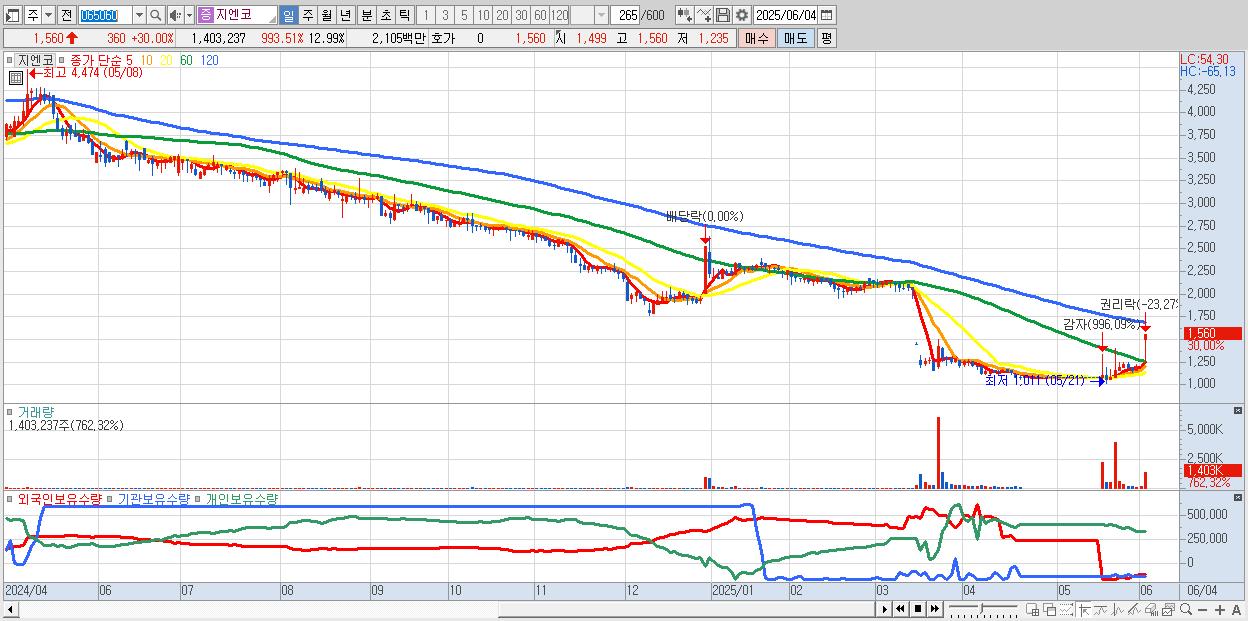Step the replay backward with rewind
This screenshot has width=1248, height=621.
click(x=900, y=609)
